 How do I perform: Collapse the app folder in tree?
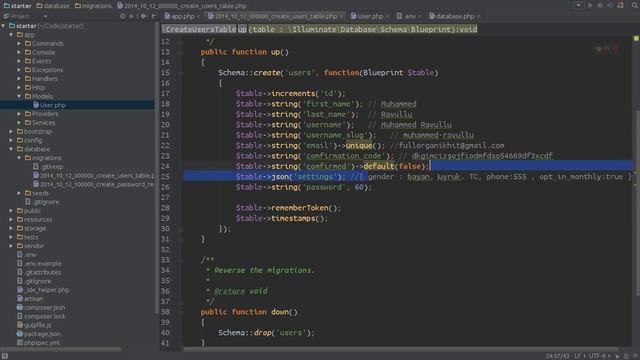pos(11,35)
